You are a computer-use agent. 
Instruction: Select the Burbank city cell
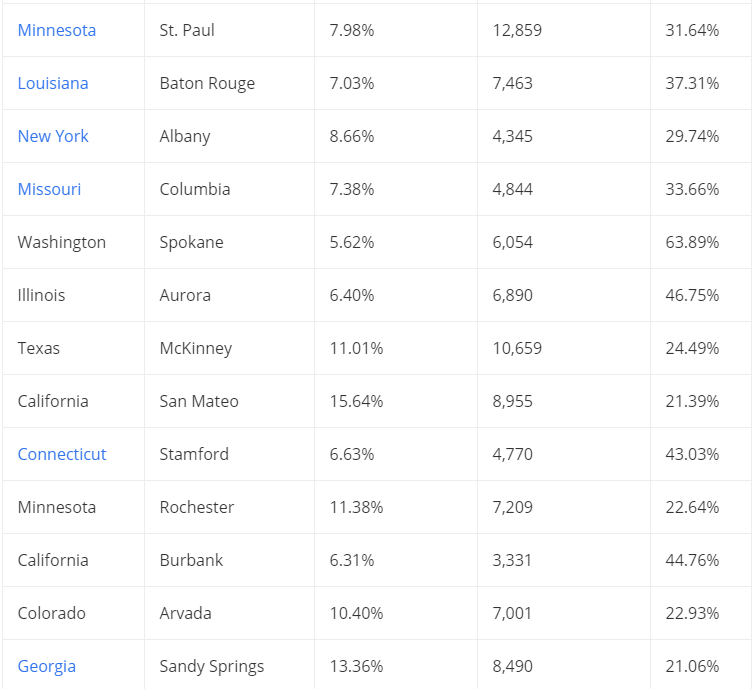(229, 560)
